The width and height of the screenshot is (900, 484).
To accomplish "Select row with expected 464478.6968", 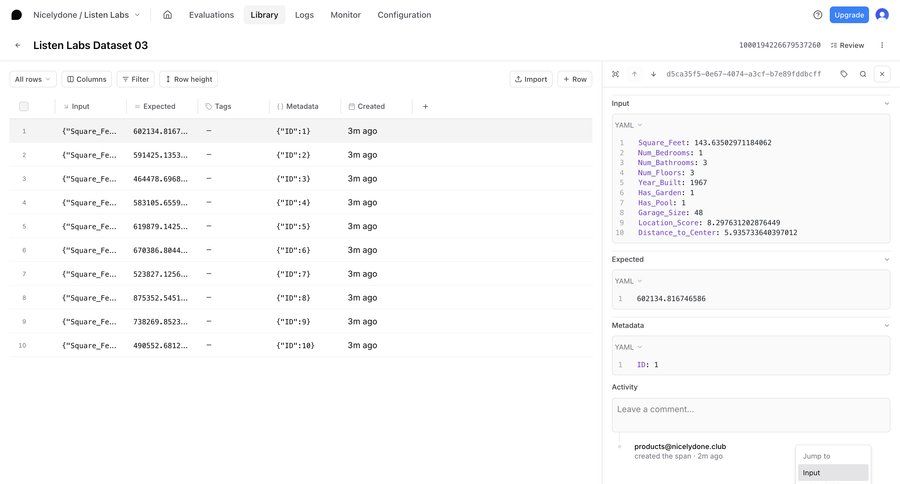I will 301,179.
